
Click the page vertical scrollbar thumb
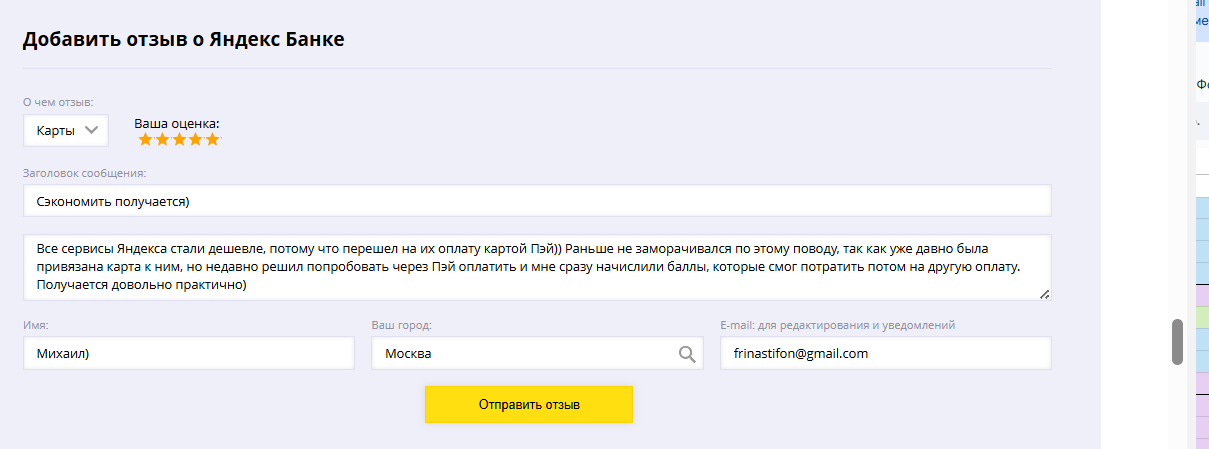pos(1177,342)
